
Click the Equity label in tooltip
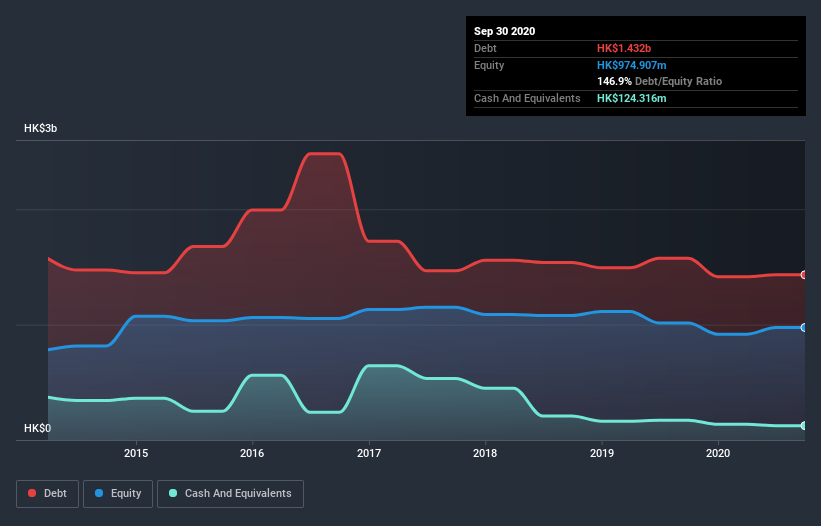tap(489, 65)
